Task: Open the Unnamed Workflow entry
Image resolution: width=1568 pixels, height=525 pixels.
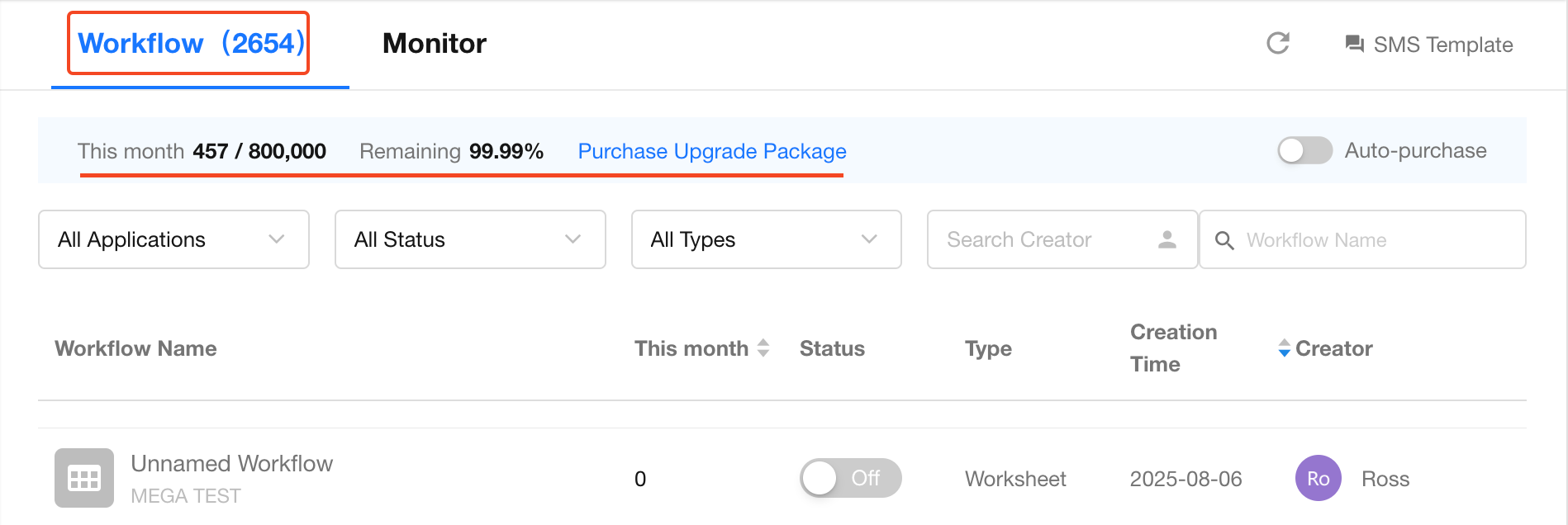Action: pyautogui.click(x=231, y=464)
